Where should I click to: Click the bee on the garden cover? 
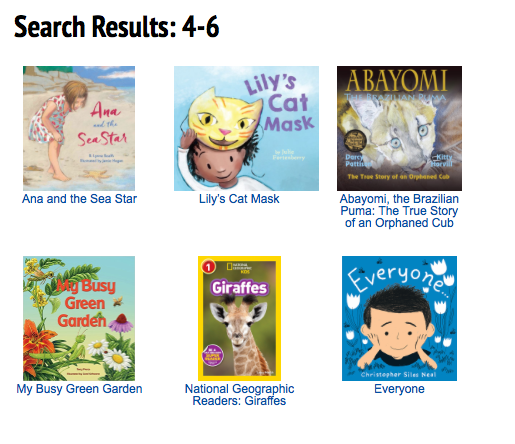118,301
